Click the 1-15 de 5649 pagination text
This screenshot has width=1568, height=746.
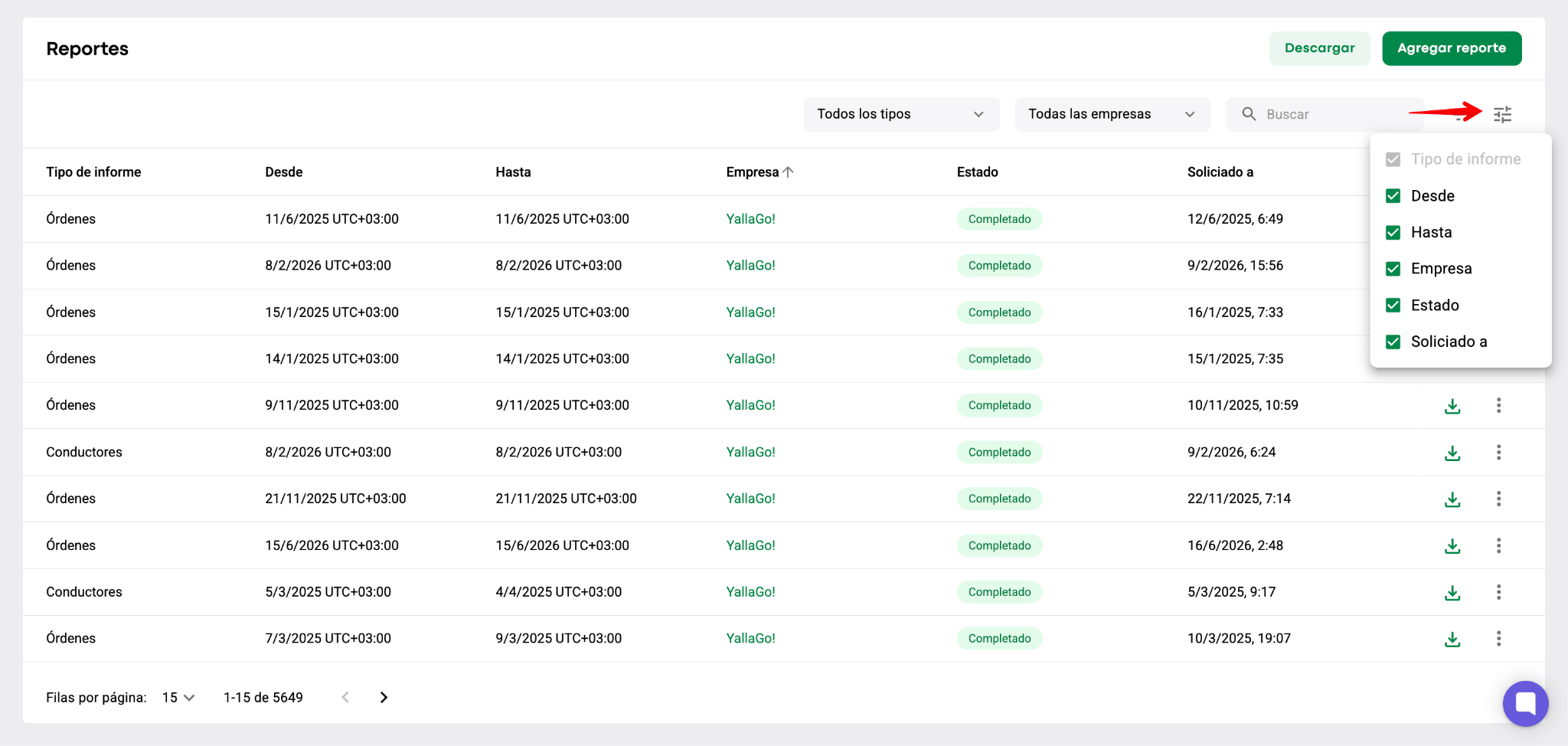tap(263, 698)
